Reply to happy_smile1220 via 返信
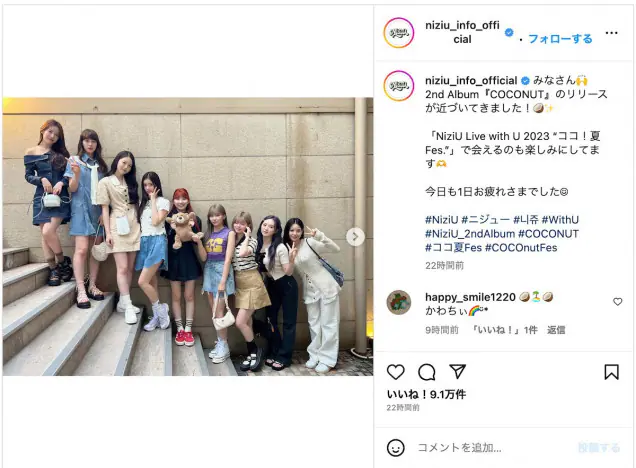The height and width of the screenshot is (468, 636). point(556,330)
